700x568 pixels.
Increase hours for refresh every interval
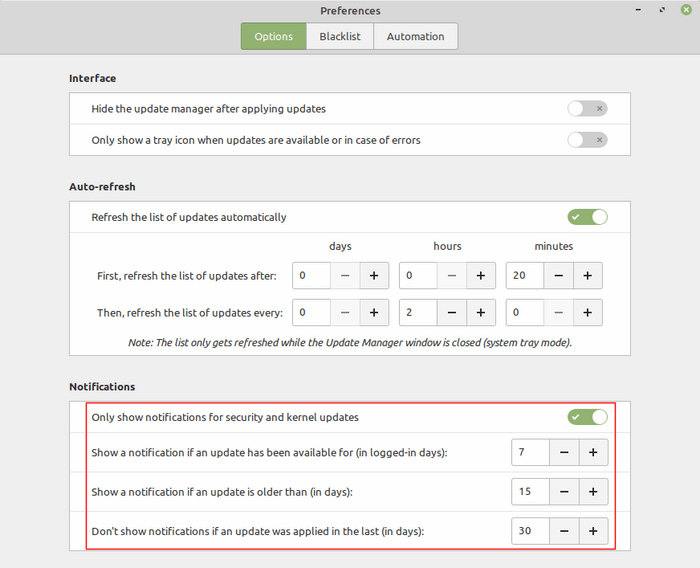pos(481,313)
